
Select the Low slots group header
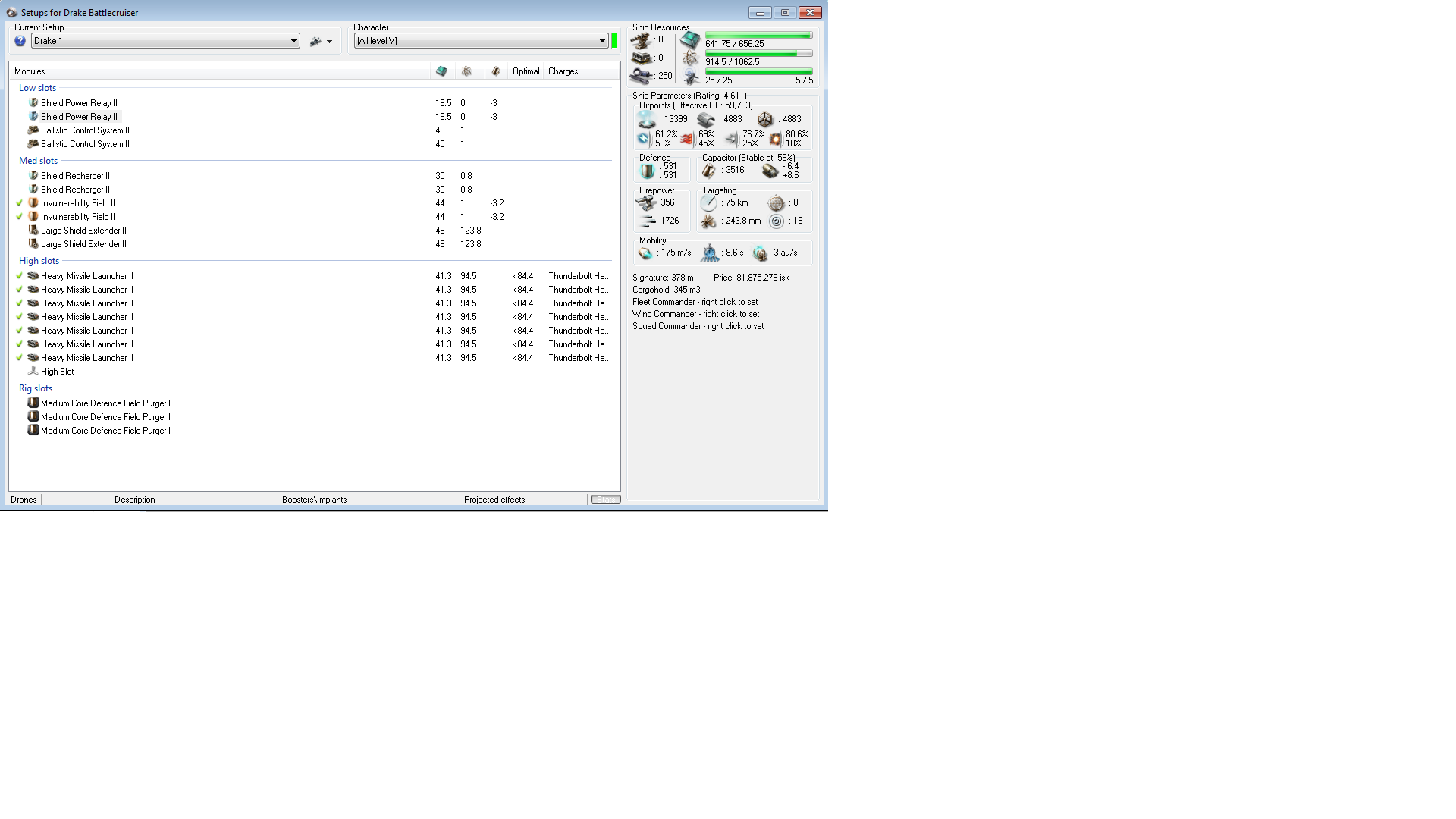[37, 88]
